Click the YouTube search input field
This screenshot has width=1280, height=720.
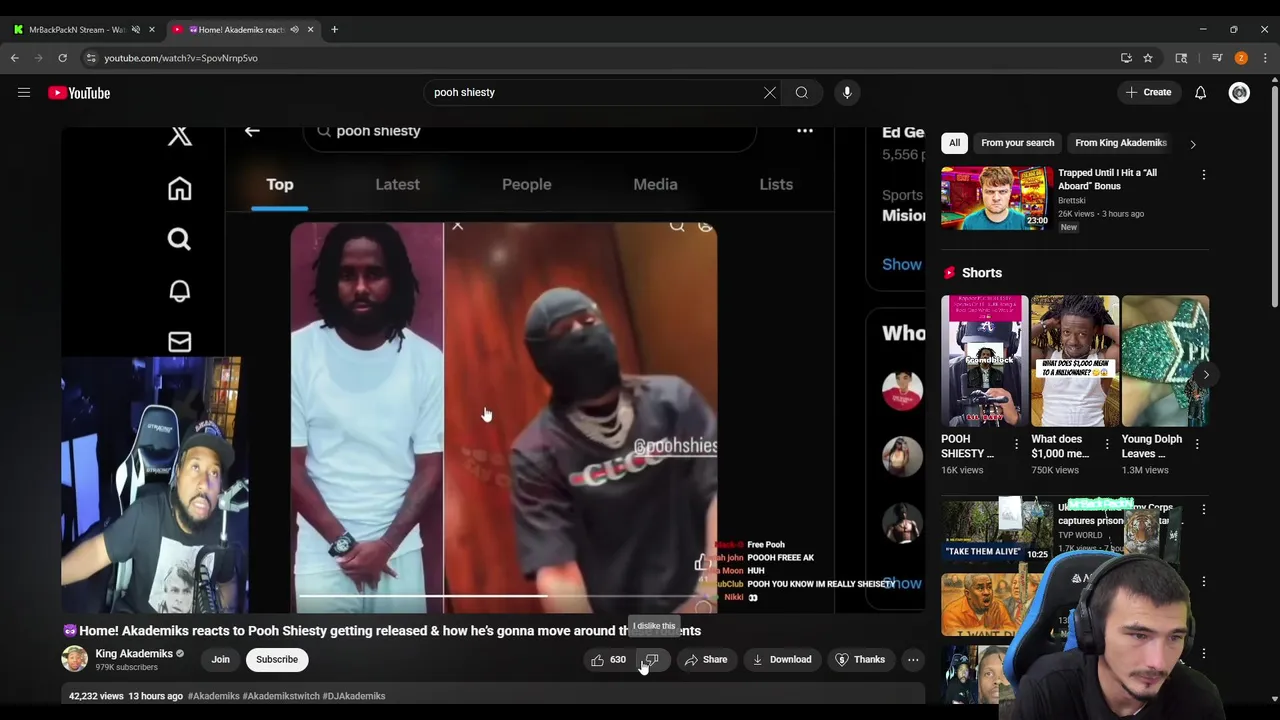(x=595, y=93)
